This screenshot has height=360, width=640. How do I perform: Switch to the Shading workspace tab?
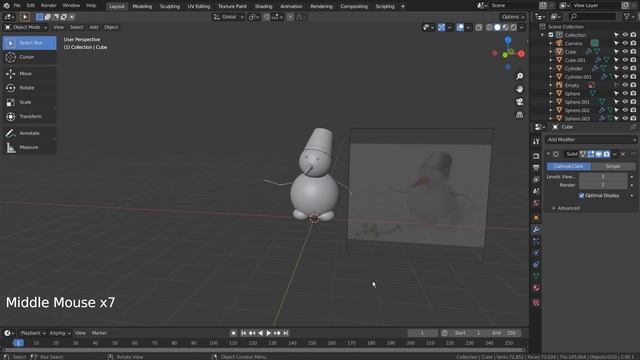pos(263,6)
